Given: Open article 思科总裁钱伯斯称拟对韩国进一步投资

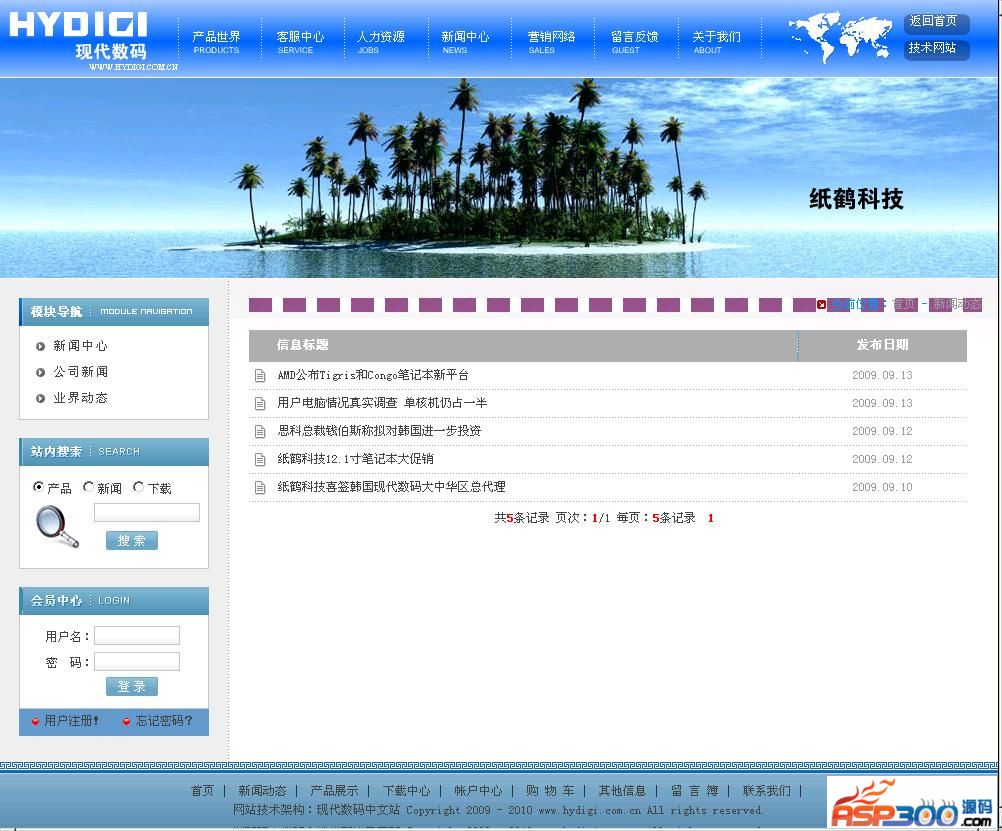Looking at the screenshot, I should click(379, 431).
